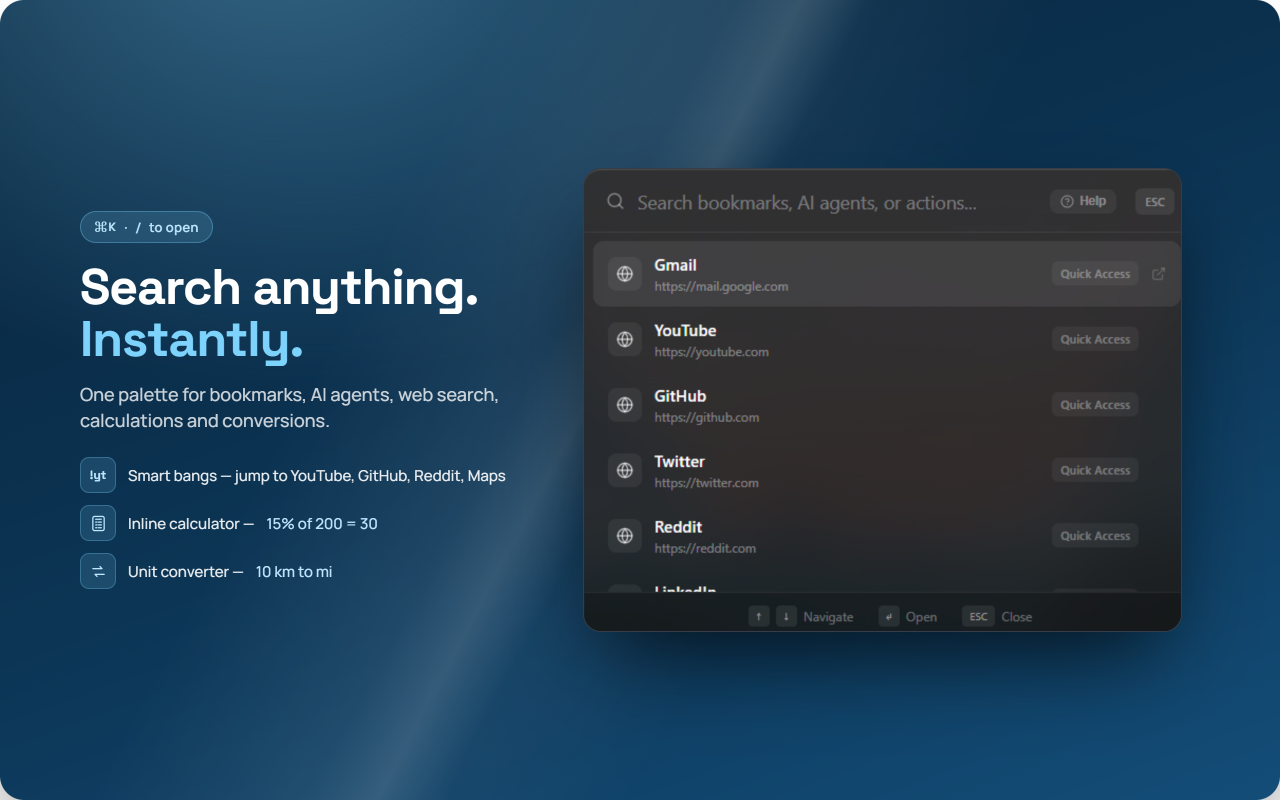Click the Quick Access tag on Twitter row
The image size is (1280, 800).
[1095, 470]
